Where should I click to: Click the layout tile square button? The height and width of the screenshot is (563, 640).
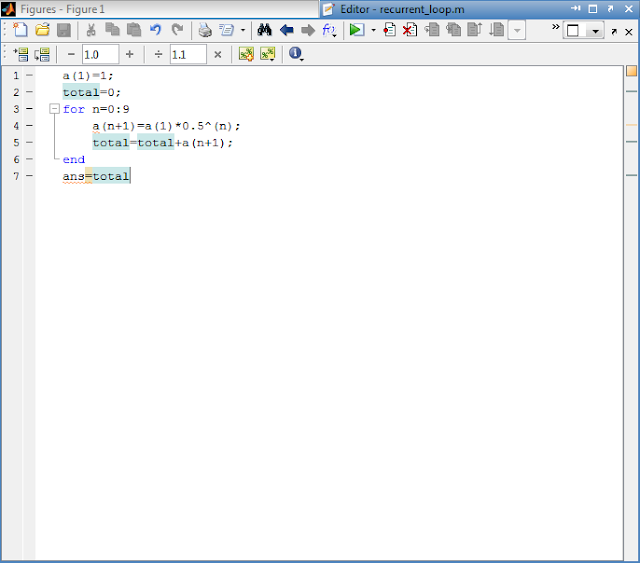coord(573,31)
